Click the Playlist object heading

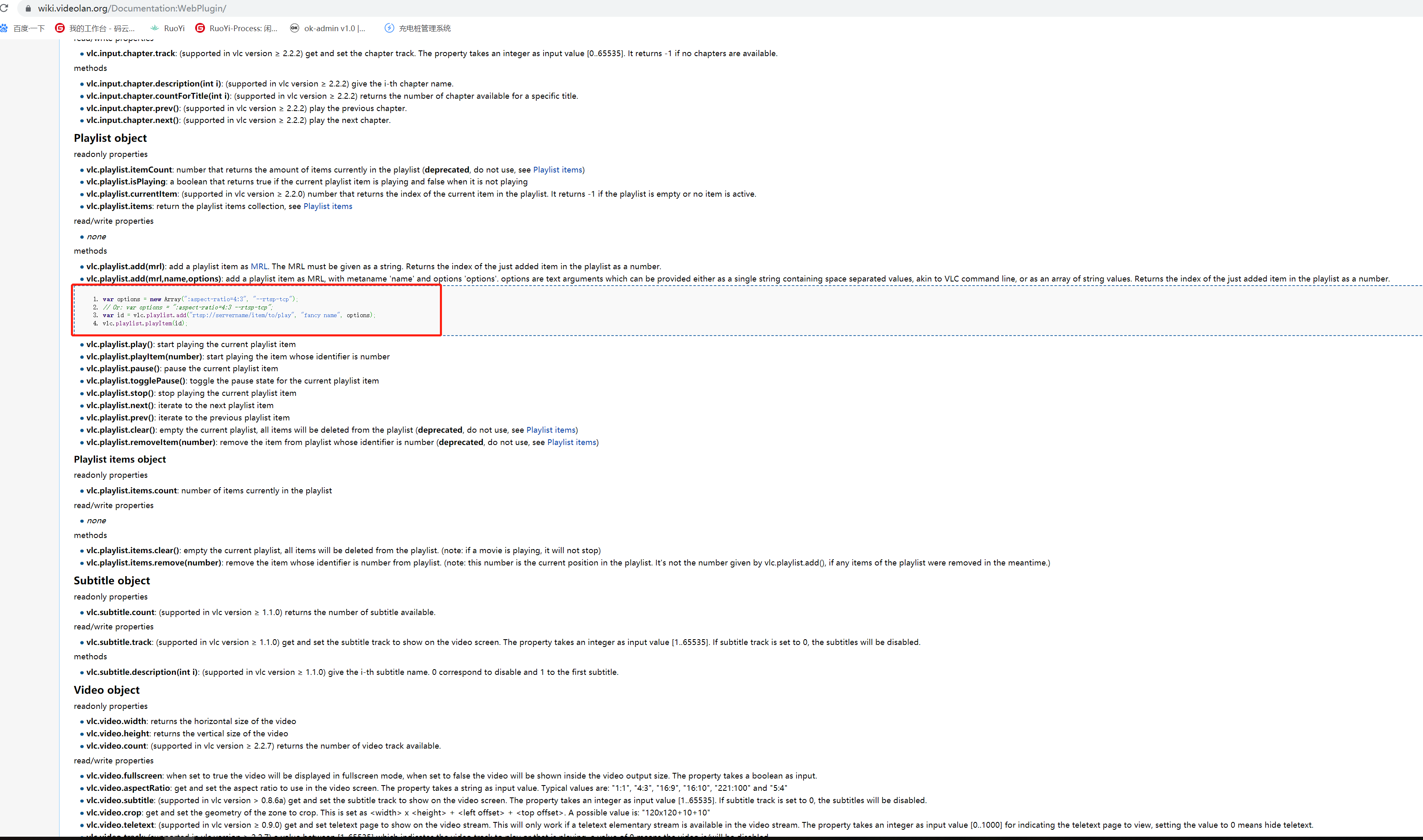(x=110, y=138)
